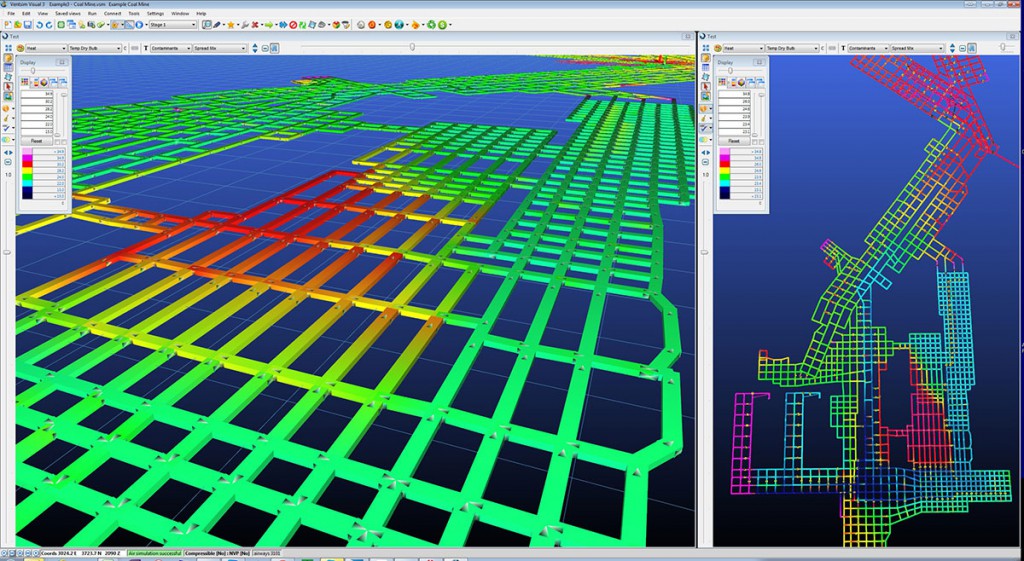Open Contaminants dropdown in left view

171,48
